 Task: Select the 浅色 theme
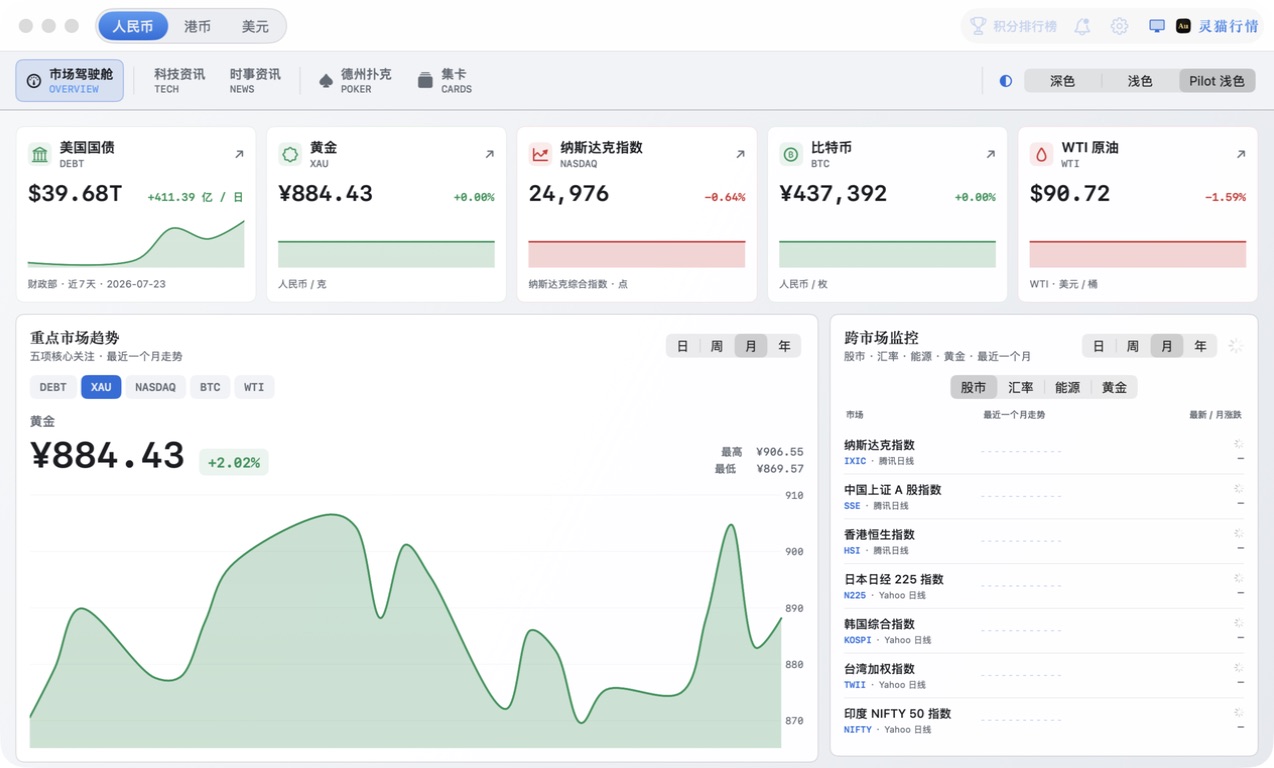[1140, 81]
